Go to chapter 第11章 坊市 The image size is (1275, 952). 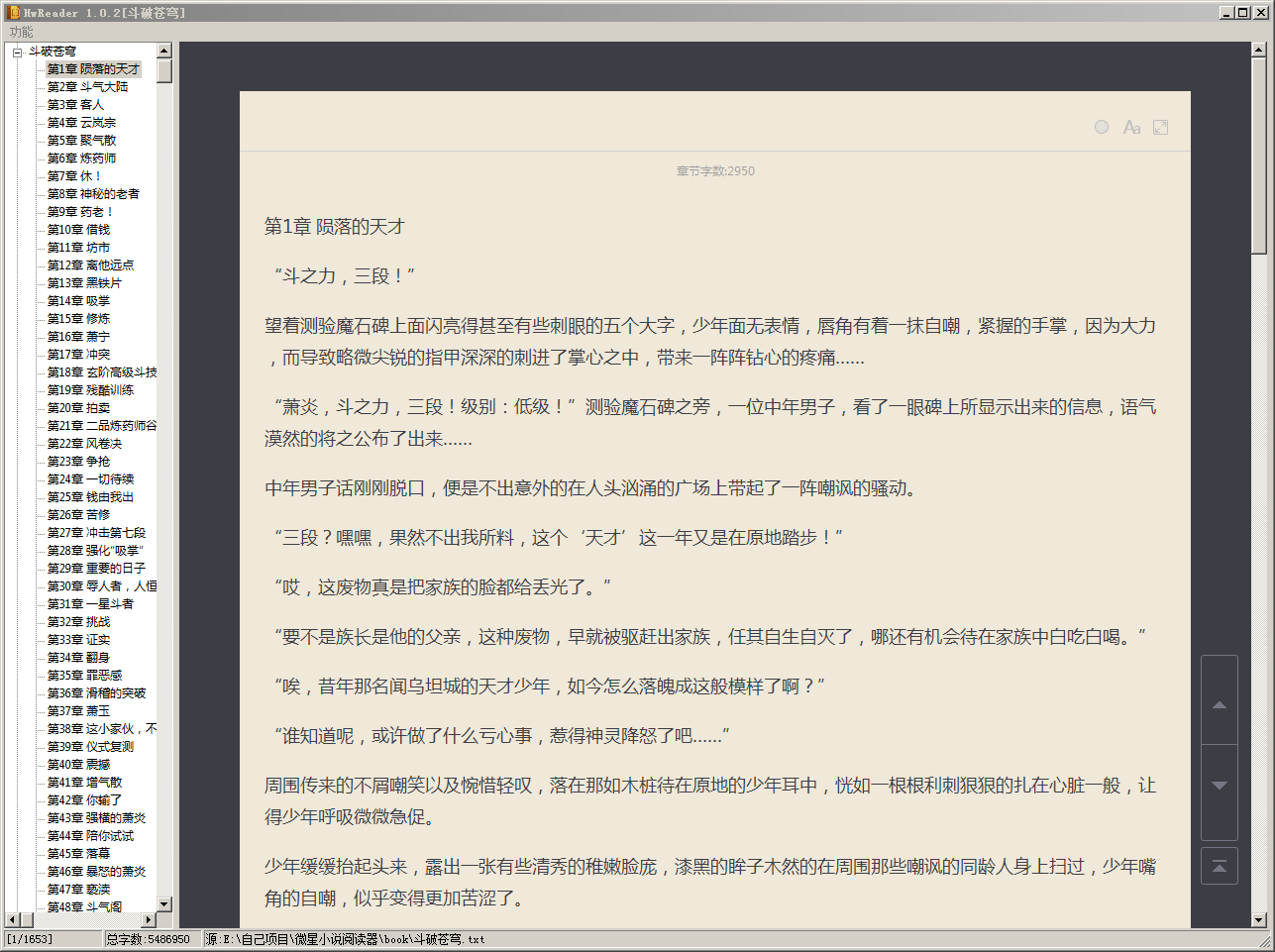[78, 248]
